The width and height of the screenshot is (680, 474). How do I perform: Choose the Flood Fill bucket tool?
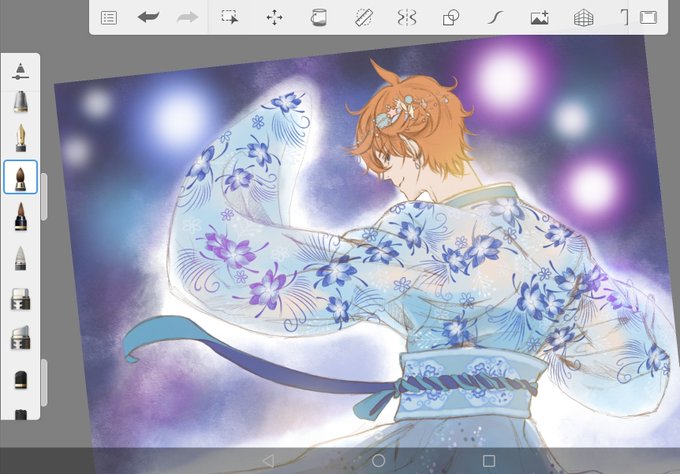318,18
